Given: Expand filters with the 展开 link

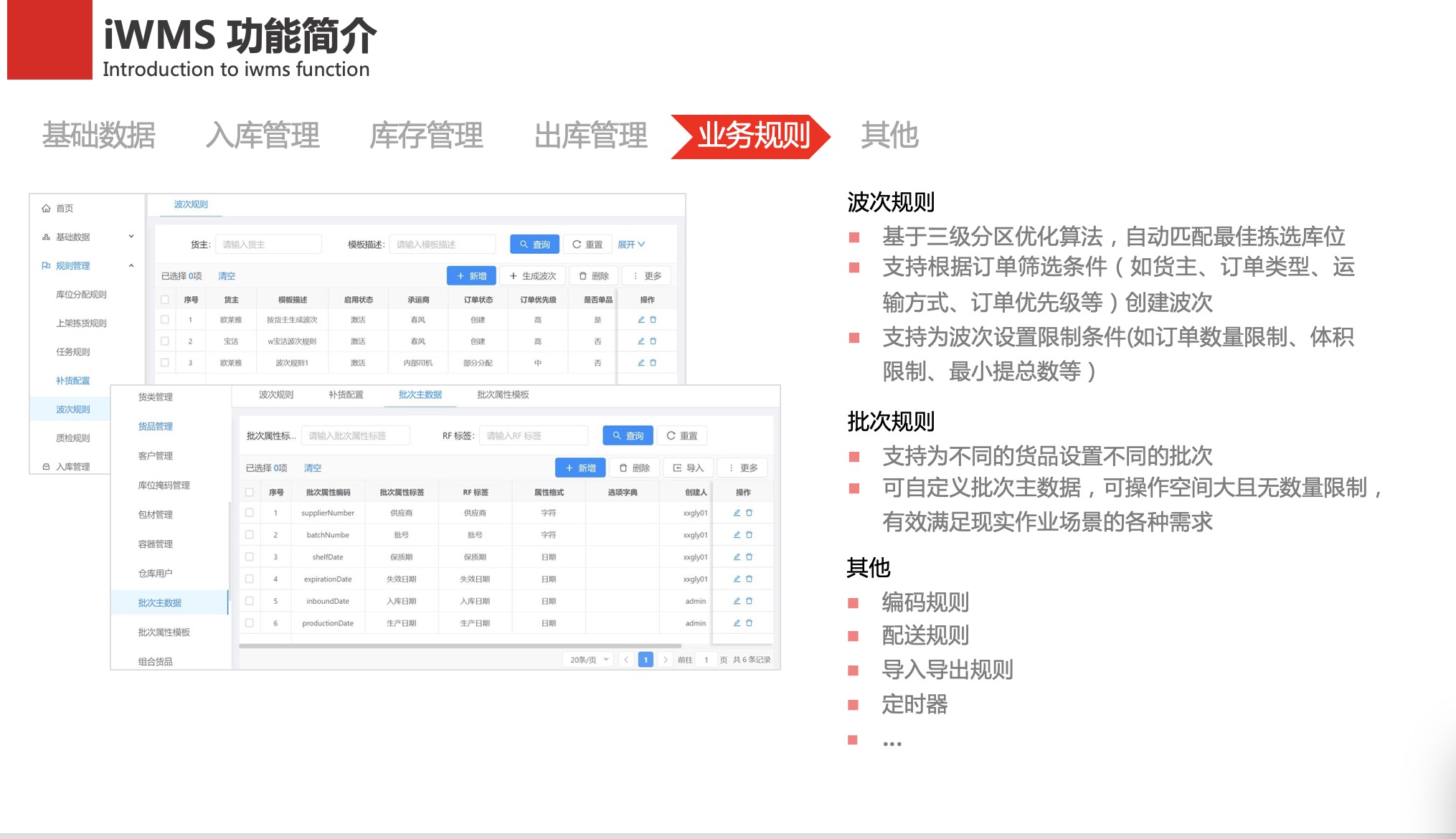Looking at the screenshot, I should tap(631, 245).
